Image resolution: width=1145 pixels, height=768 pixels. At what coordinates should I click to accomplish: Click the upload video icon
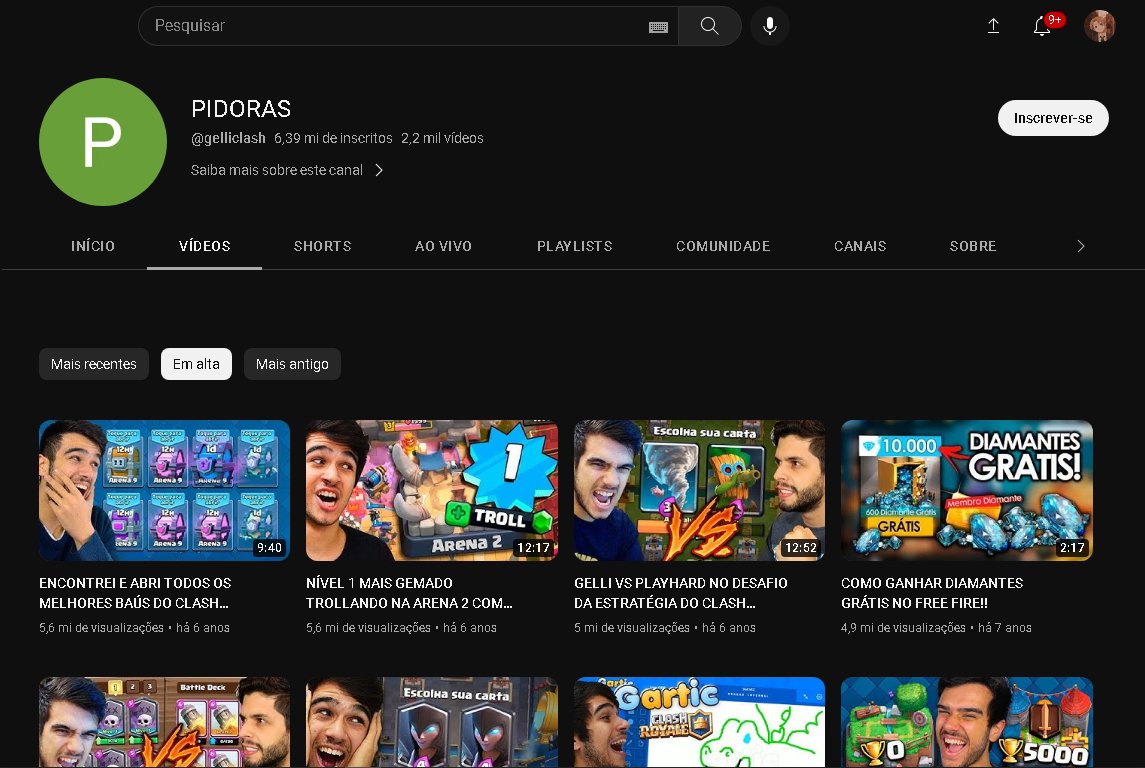click(x=993, y=26)
